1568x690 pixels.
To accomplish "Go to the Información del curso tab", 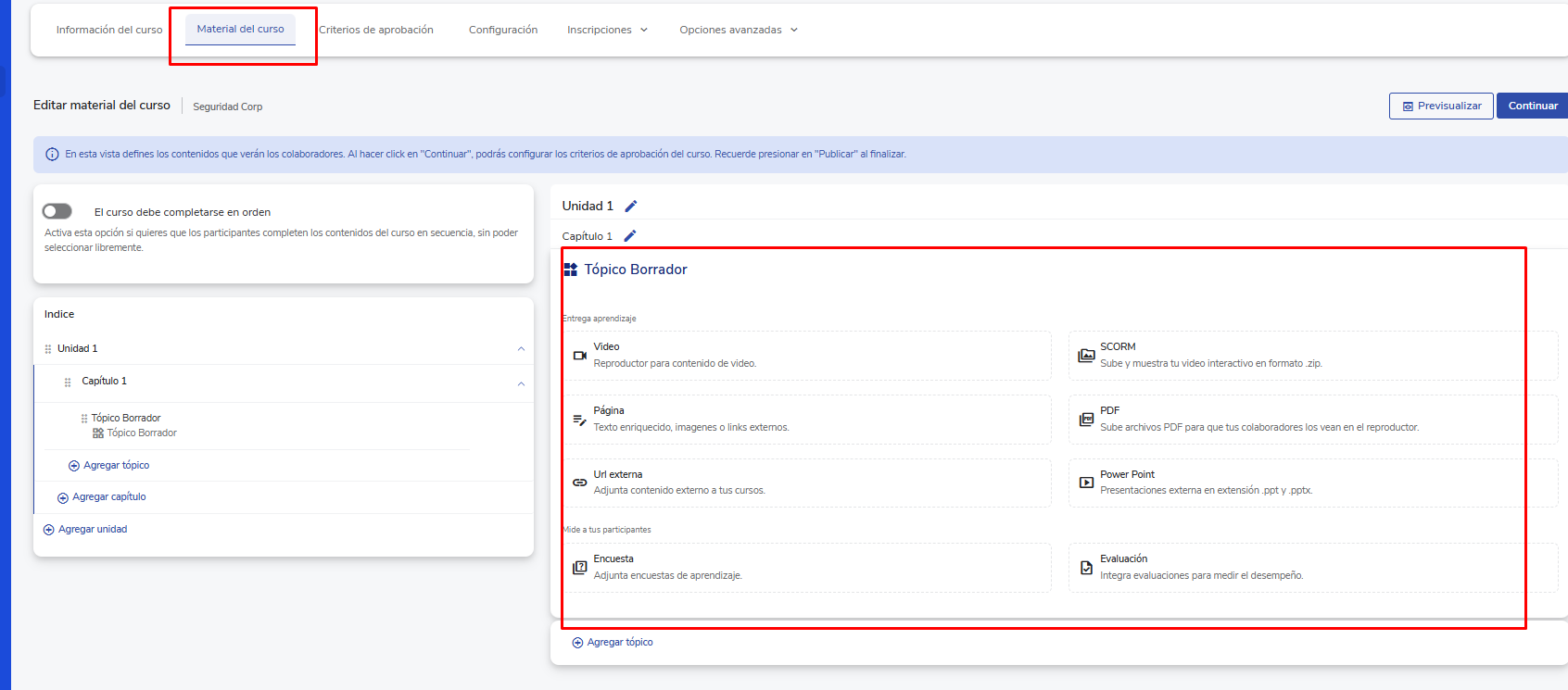I will pyautogui.click(x=109, y=30).
